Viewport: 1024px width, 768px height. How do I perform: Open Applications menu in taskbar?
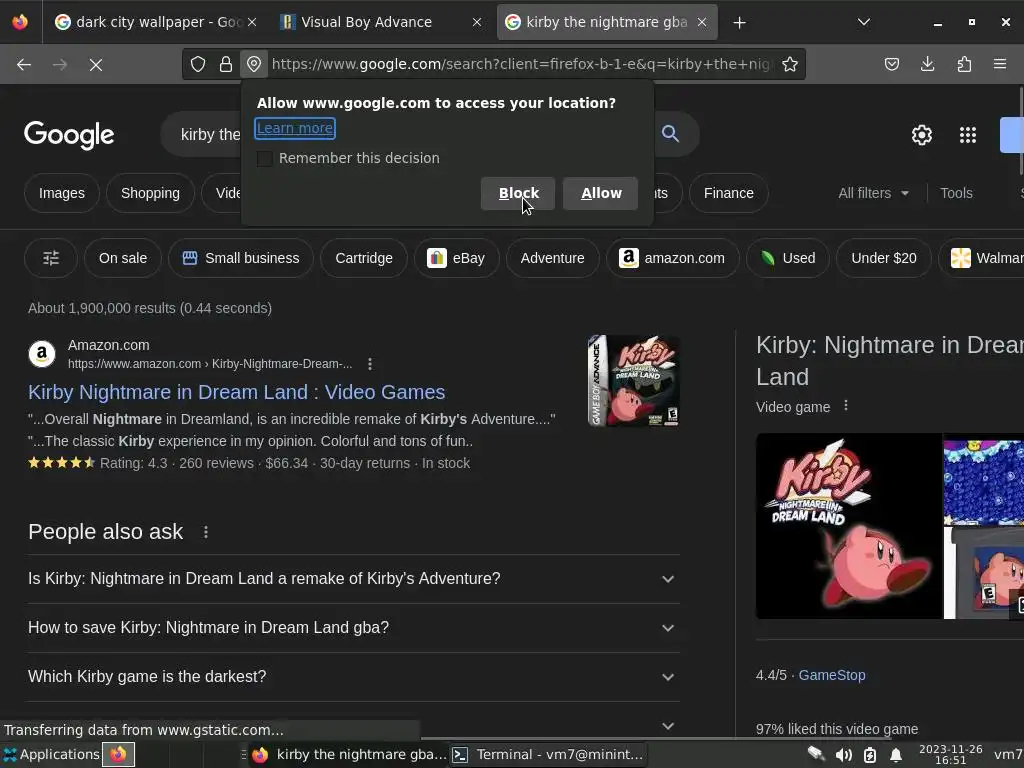coord(51,754)
